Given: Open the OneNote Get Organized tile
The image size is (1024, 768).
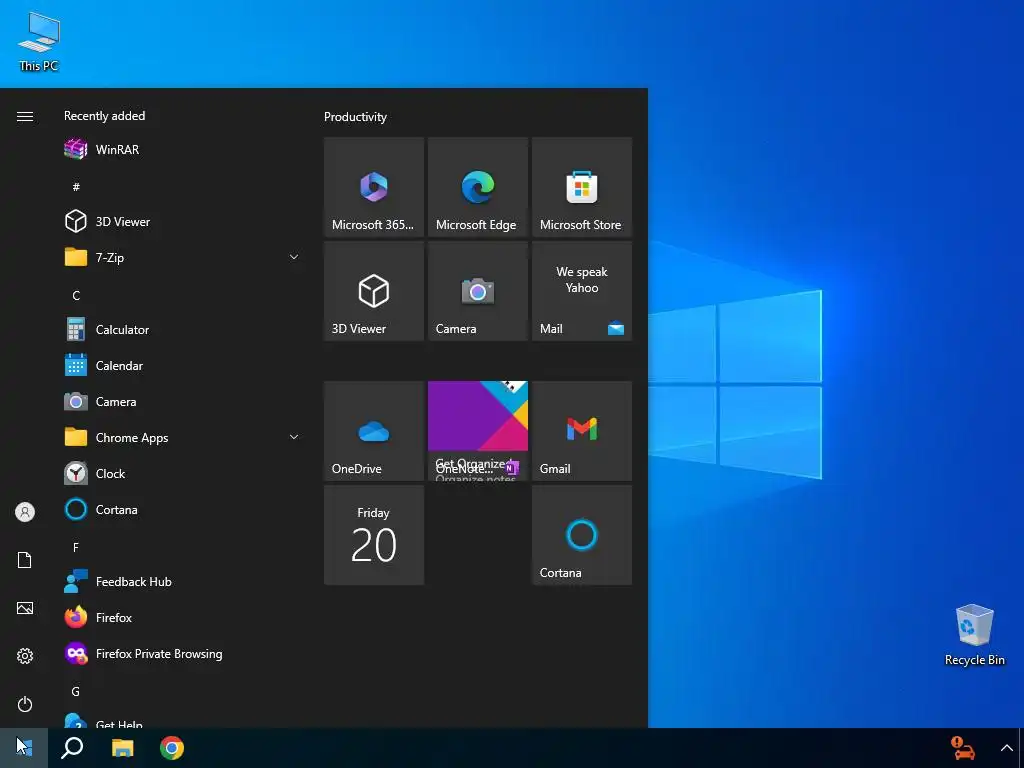Looking at the screenshot, I should [478, 431].
